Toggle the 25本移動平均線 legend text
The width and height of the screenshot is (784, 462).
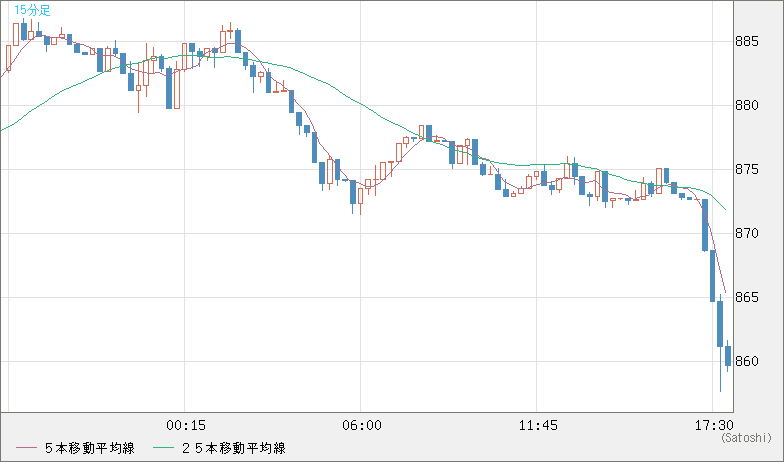[229, 447]
